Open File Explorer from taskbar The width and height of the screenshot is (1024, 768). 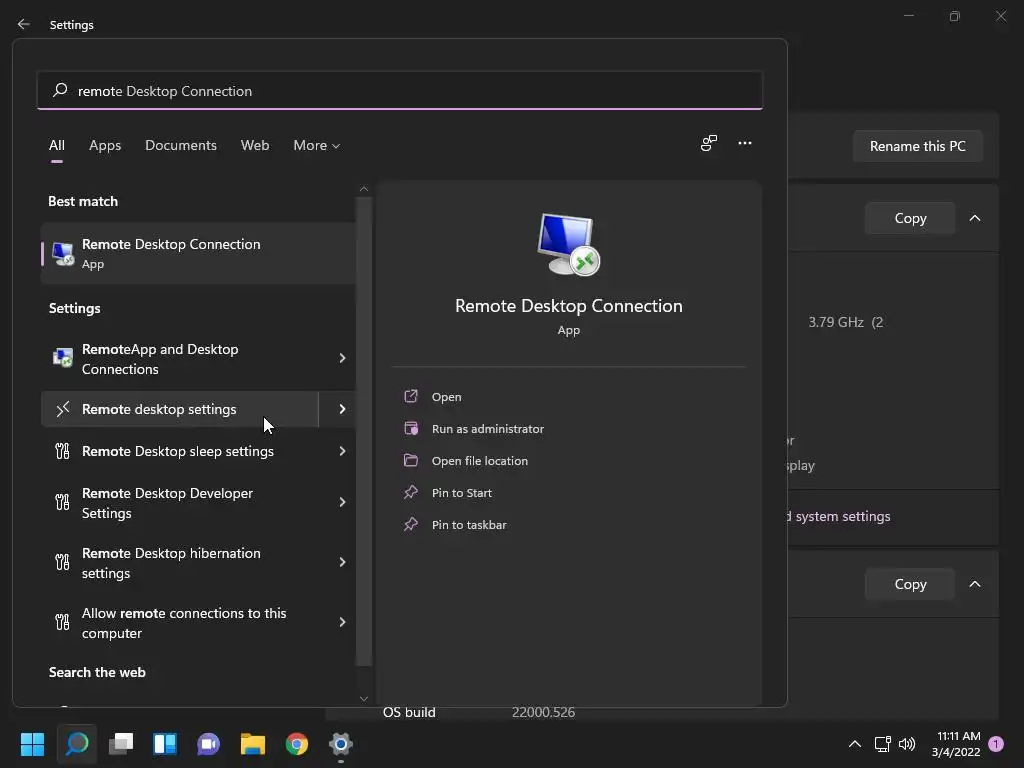pyautogui.click(x=253, y=744)
